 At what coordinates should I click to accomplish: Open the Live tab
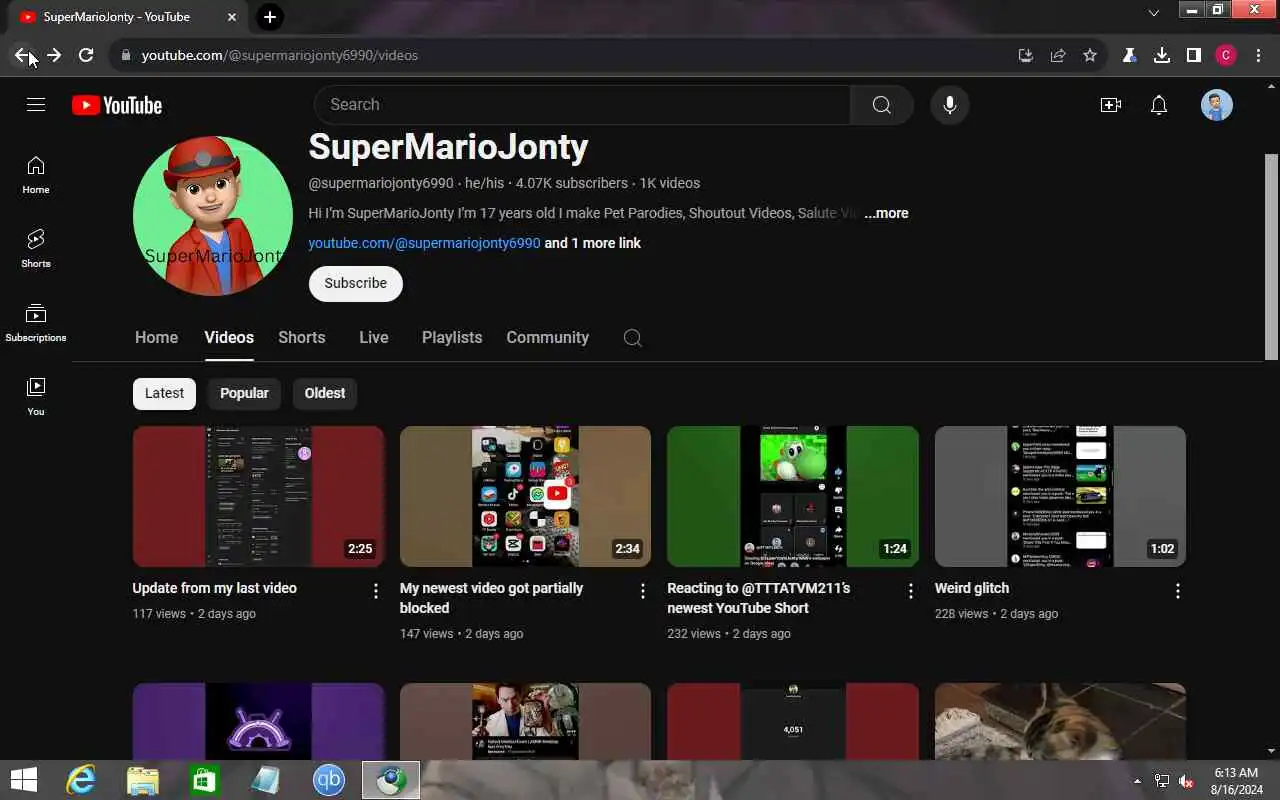(x=374, y=338)
